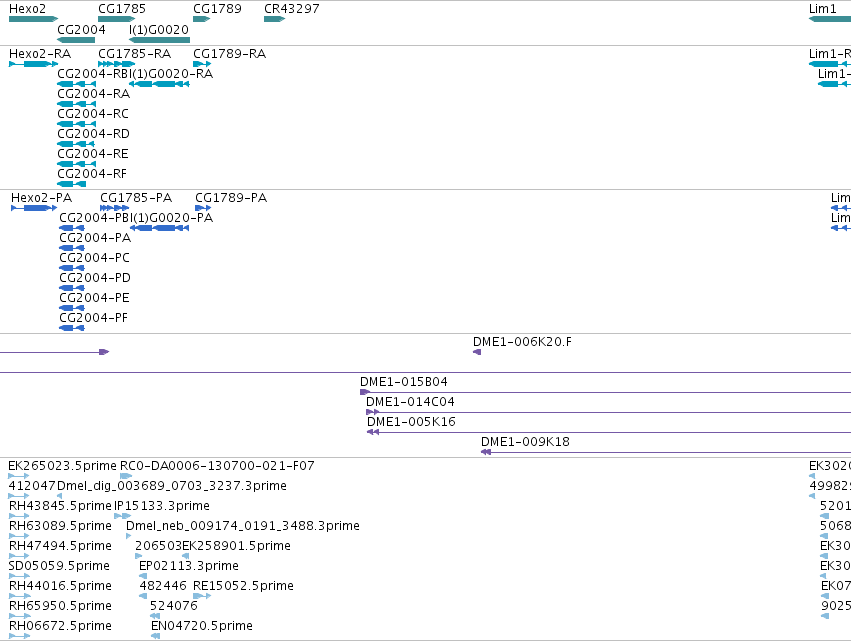The width and height of the screenshot is (851, 641).
Task: Select the CG2004-RF transcript glyph
Action: pos(72,184)
